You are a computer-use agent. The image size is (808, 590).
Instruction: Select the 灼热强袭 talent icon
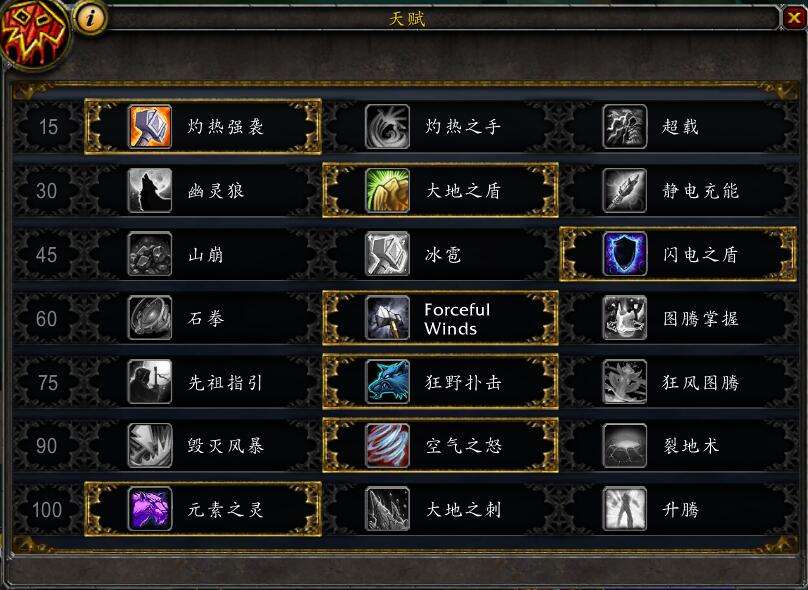click(x=149, y=126)
